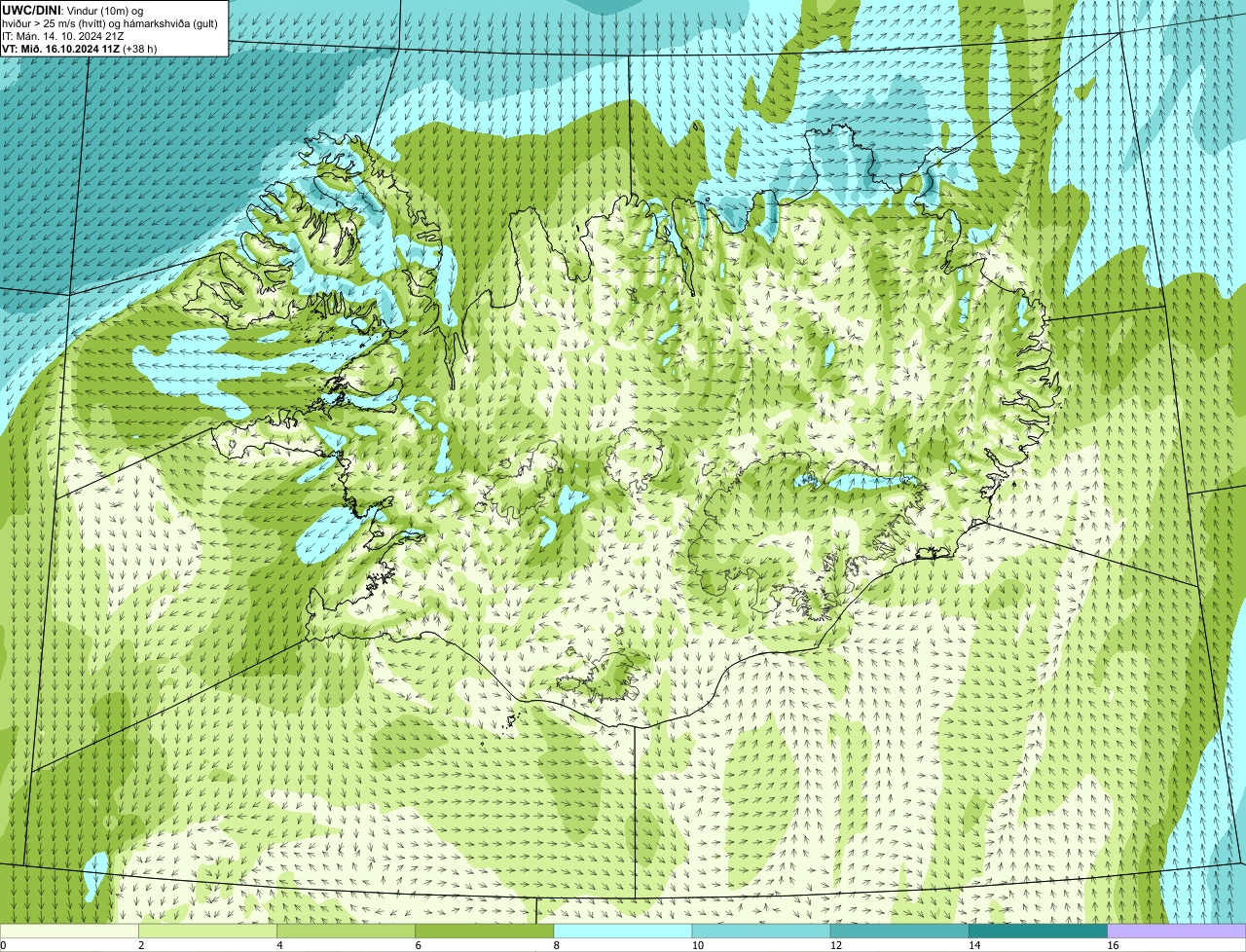Viewport: 1246px width, 952px height.
Task: Click the legend scale label '10'
Action: pos(698,945)
